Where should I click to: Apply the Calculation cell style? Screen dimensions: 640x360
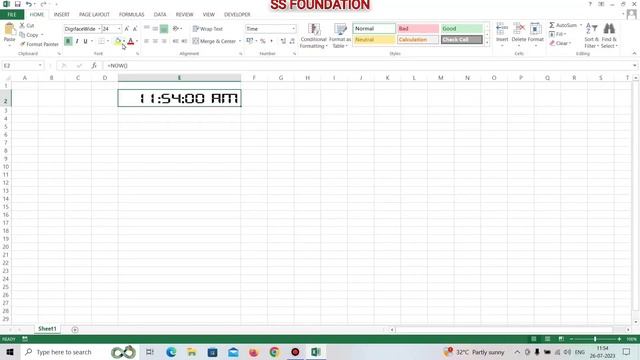(418, 40)
